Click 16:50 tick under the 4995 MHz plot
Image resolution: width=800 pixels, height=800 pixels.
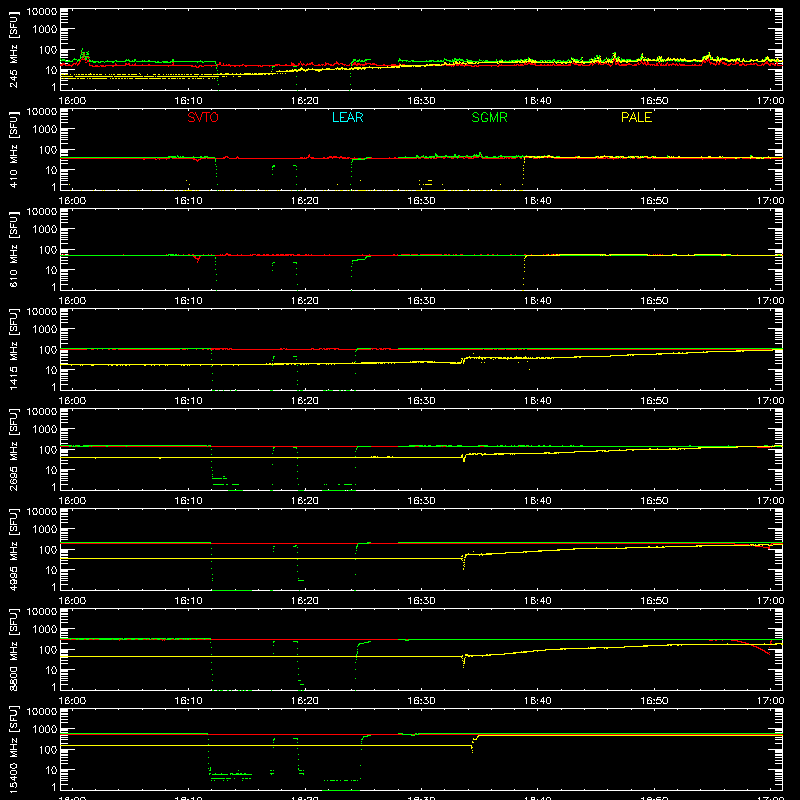point(654,601)
